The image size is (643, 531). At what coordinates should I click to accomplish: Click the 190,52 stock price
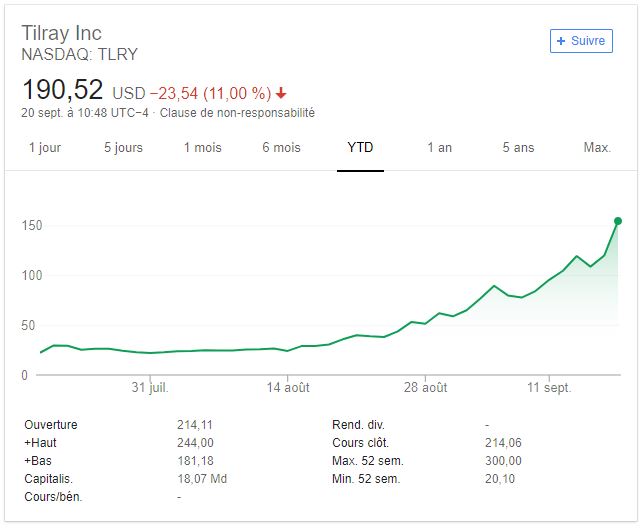pyautogui.click(x=62, y=90)
